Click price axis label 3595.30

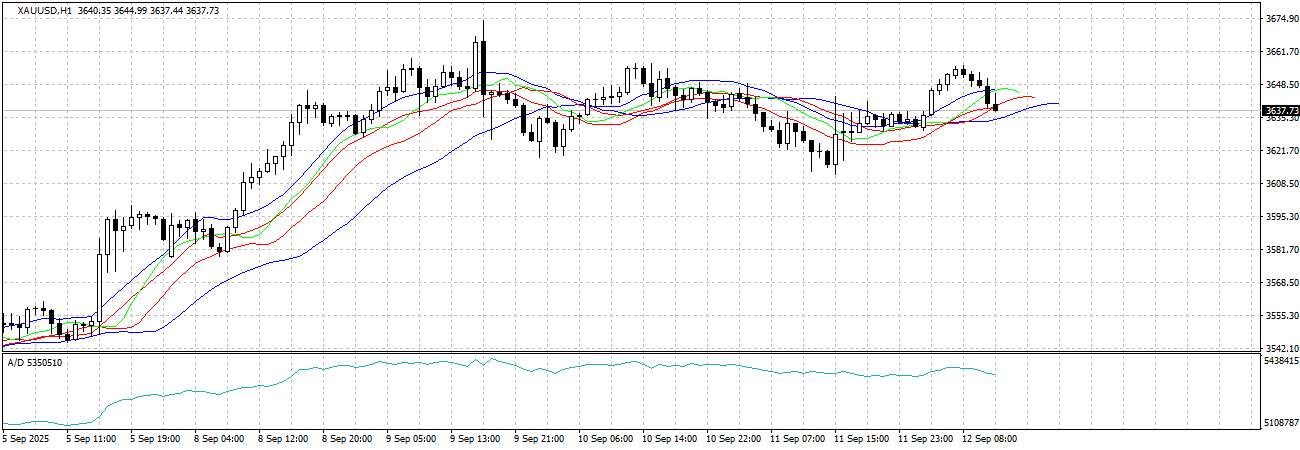pyautogui.click(x=1281, y=217)
